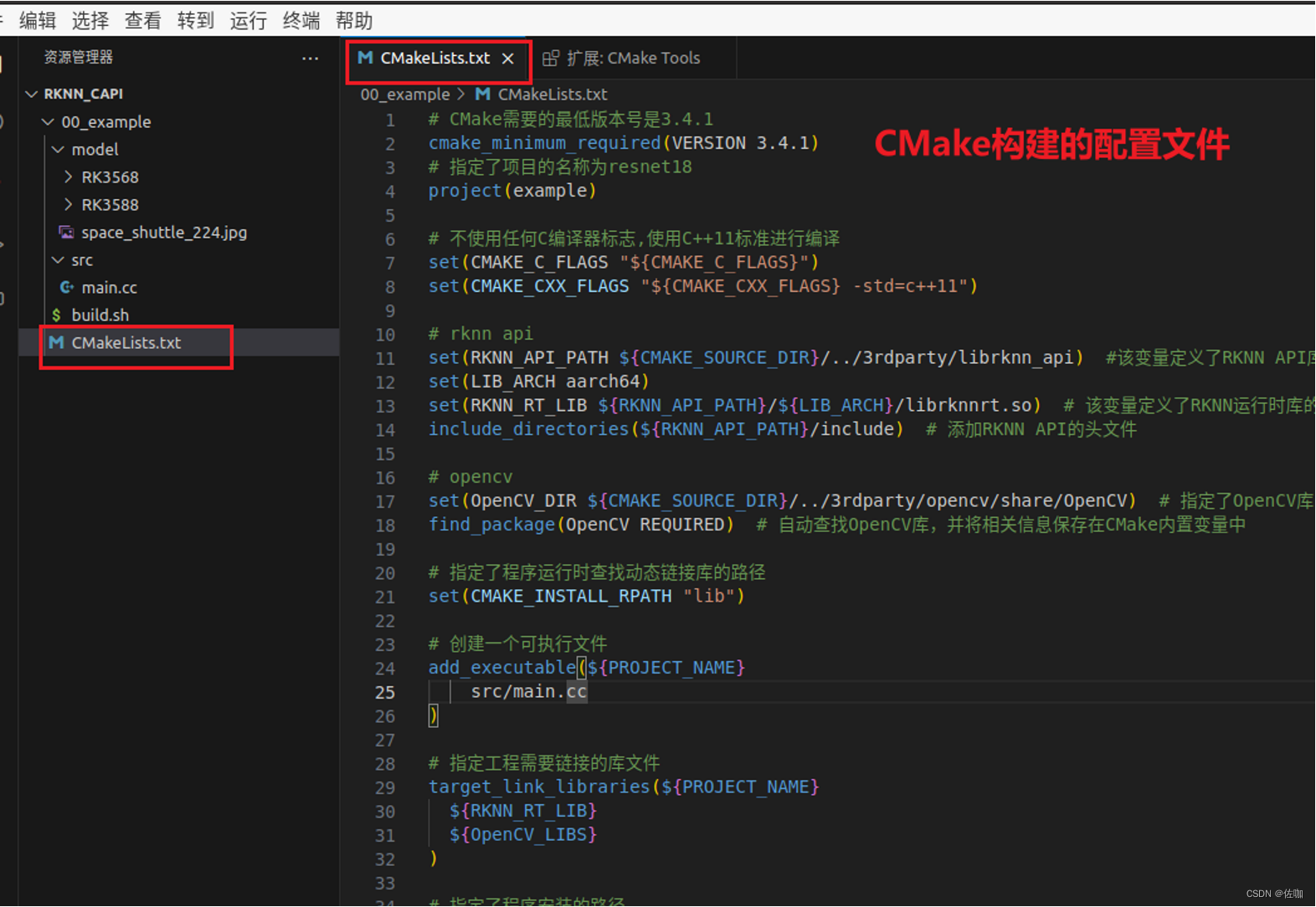Click the image icon beside space_shuttle_224.jpg

click(66, 233)
